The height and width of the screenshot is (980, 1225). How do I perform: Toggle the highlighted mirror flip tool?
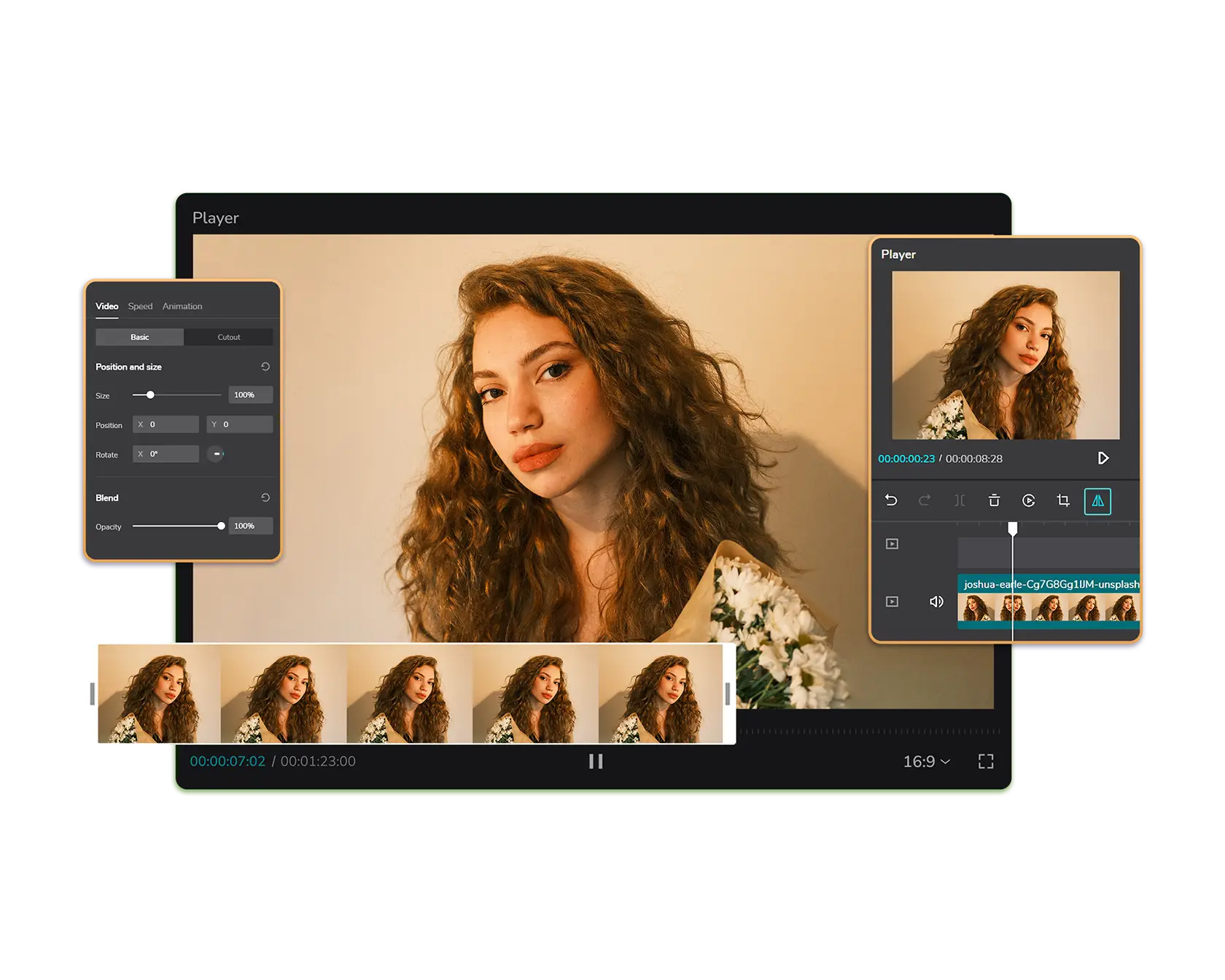click(1097, 501)
